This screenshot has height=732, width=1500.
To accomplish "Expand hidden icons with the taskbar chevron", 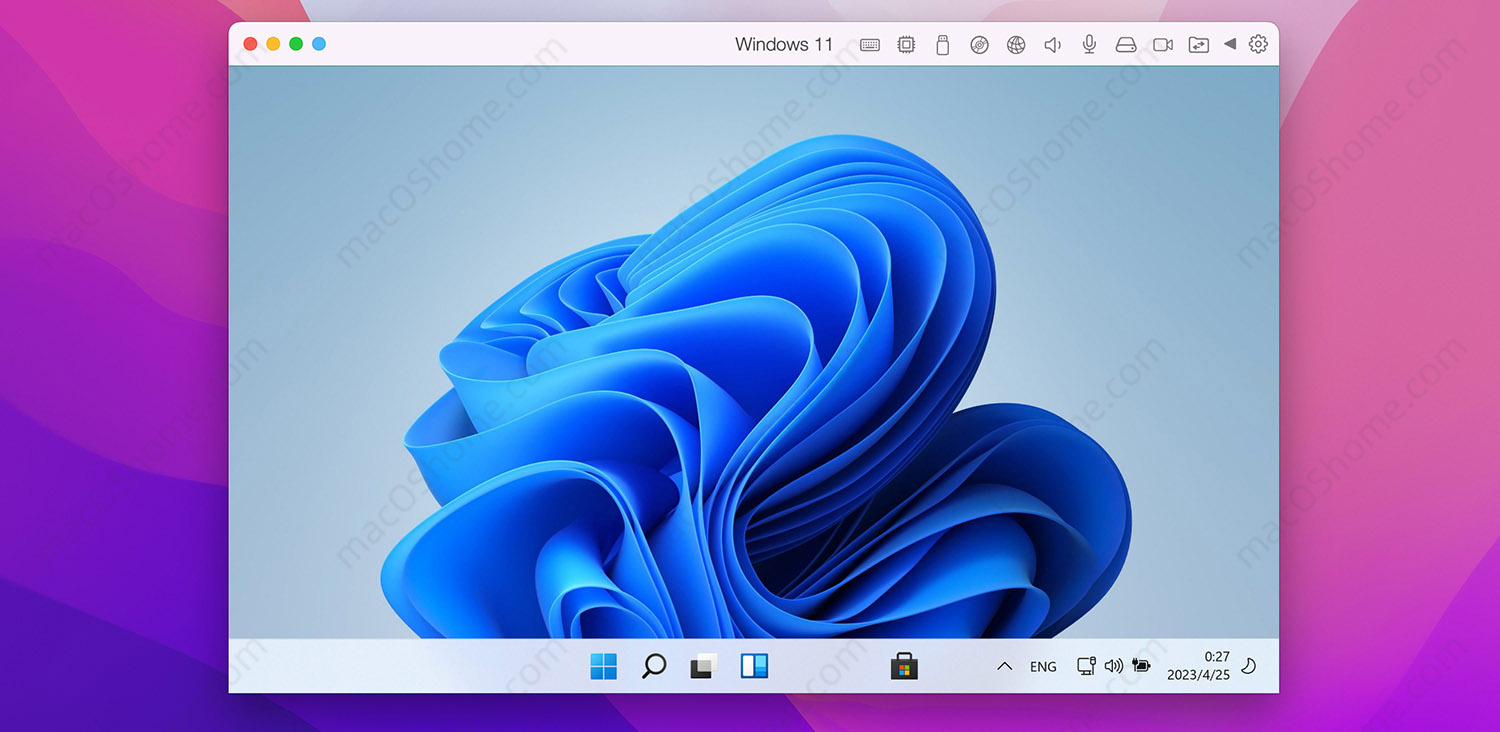I will [x=1004, y=665].
